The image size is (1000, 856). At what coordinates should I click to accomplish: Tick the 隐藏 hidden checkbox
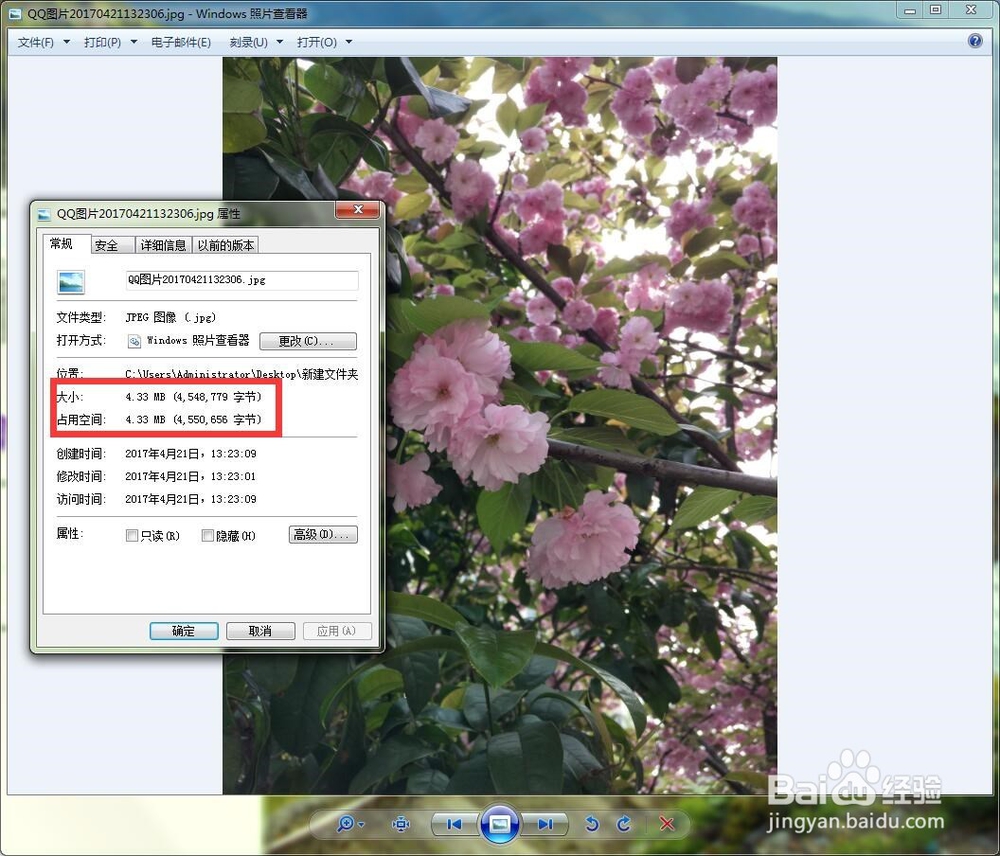208,536
